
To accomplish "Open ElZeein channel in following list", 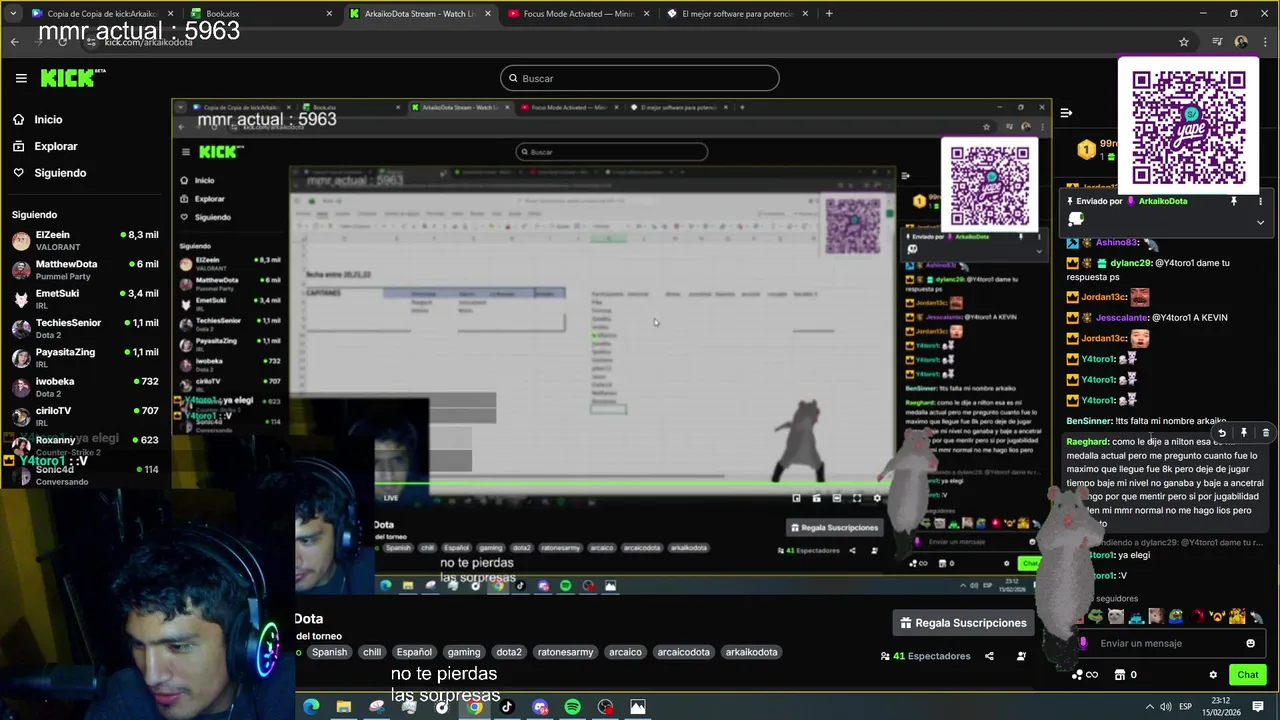I will (85, 241).
